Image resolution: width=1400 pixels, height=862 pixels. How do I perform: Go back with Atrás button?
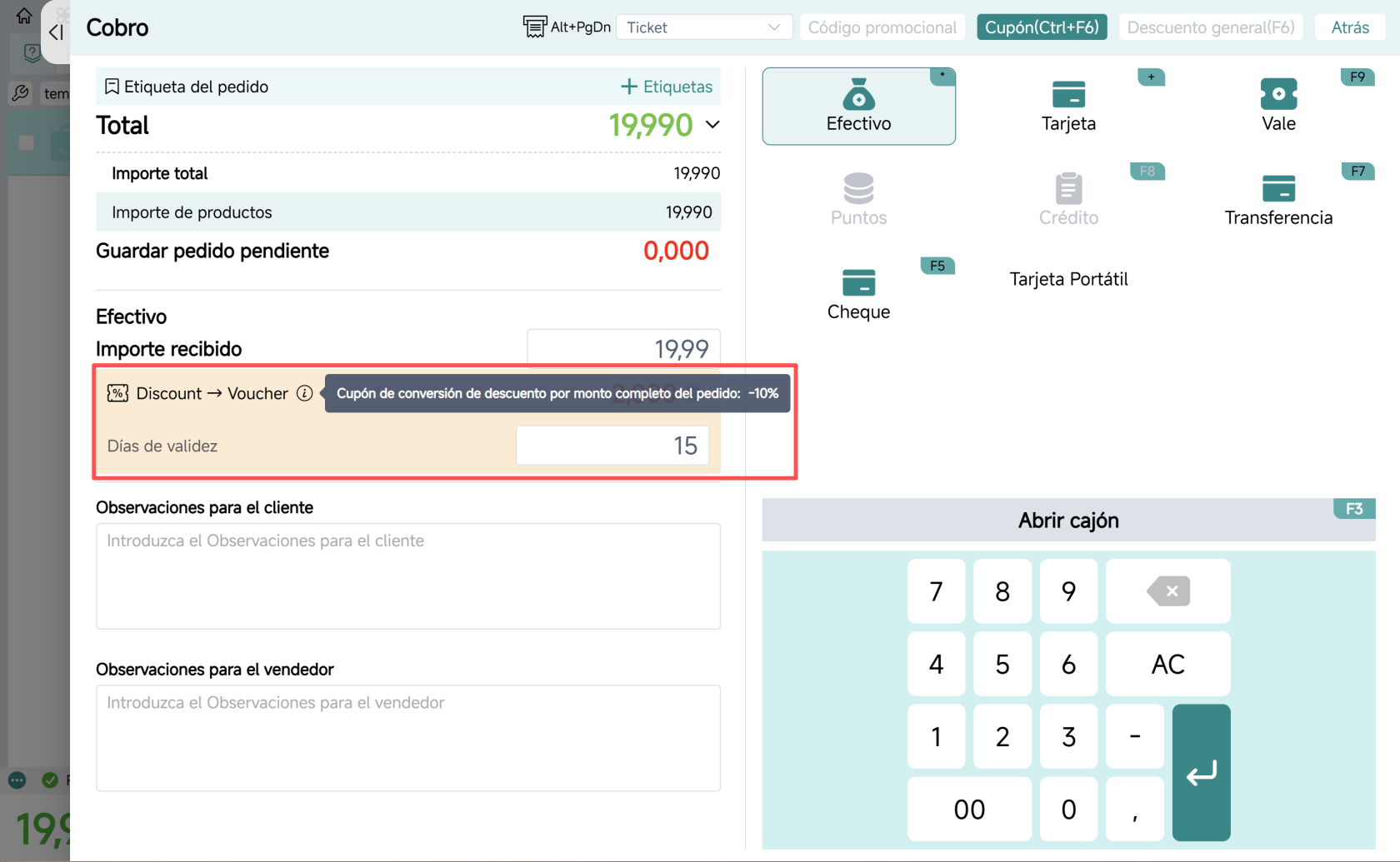(x=1350, y=27)
